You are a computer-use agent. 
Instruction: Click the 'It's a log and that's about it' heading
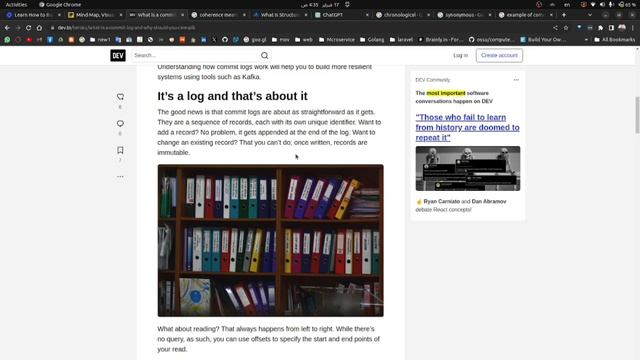tap(232, 96)
